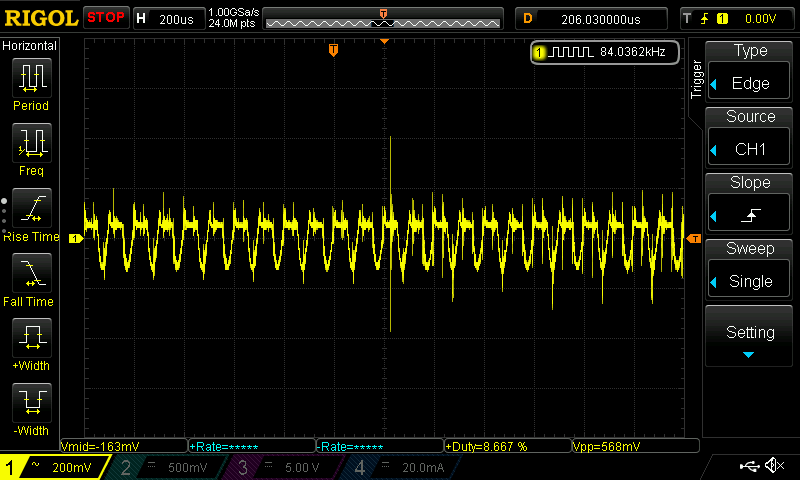Image resolution: width=800 pixels, height=480 pixels.
Task: Click the channel 1 ground level marker
Action: pyautogui.click(x=76, y=238)
